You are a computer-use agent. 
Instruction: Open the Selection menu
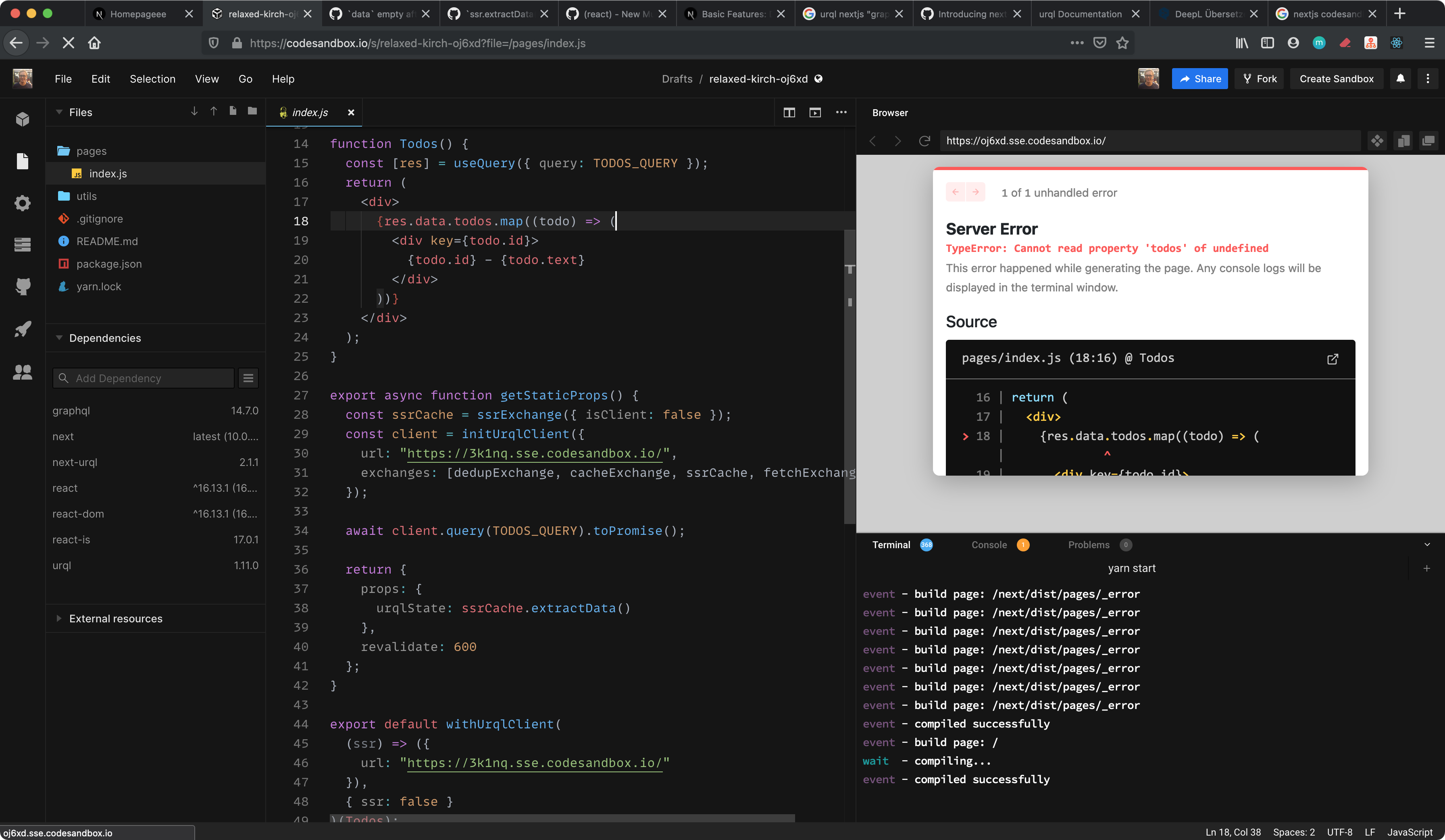point(152,79)
